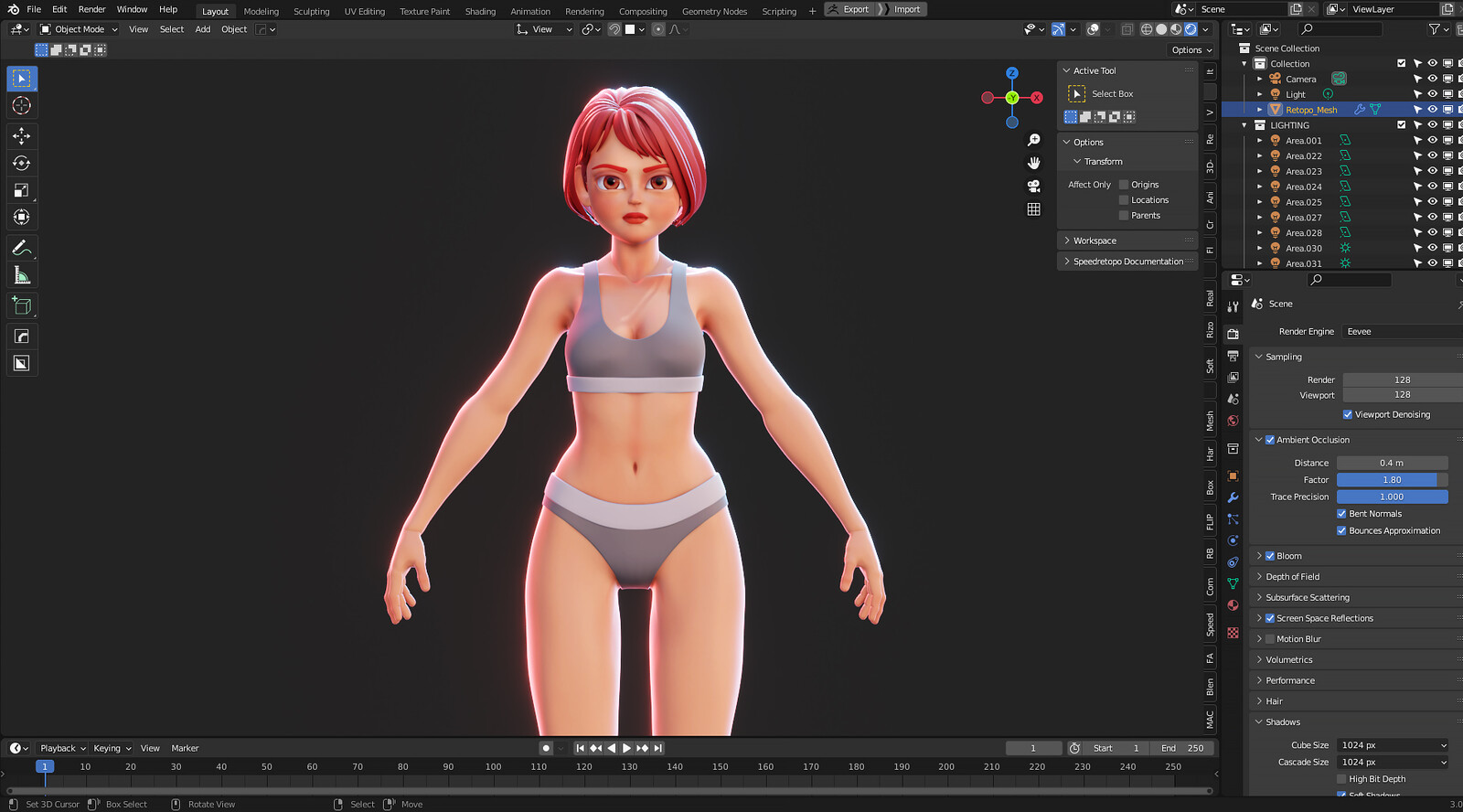
Task: Toggle Bounces Approximation checkbox
Action: point(1342,531)
